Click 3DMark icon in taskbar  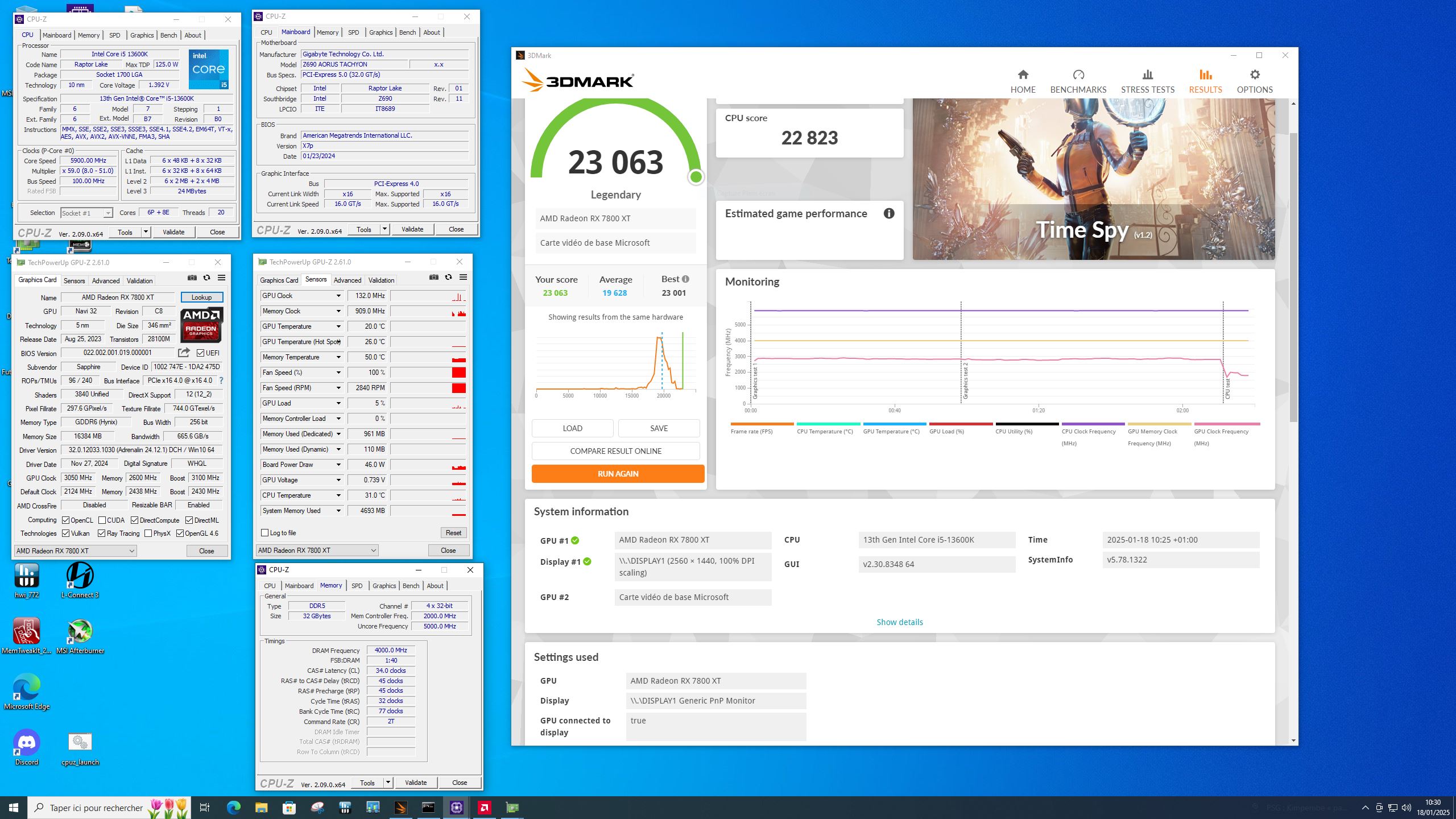tap(401, 807)
